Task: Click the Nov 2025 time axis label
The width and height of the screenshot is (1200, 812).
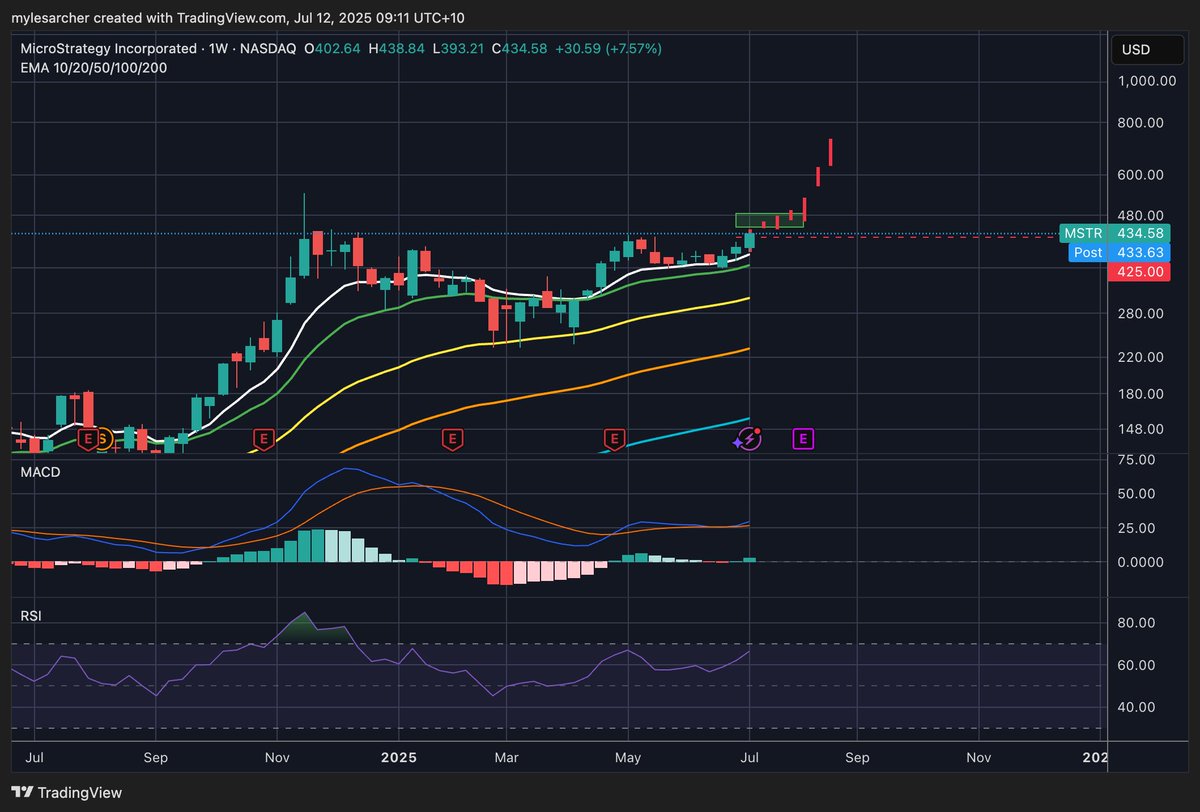Action: (x=979, y=758)
